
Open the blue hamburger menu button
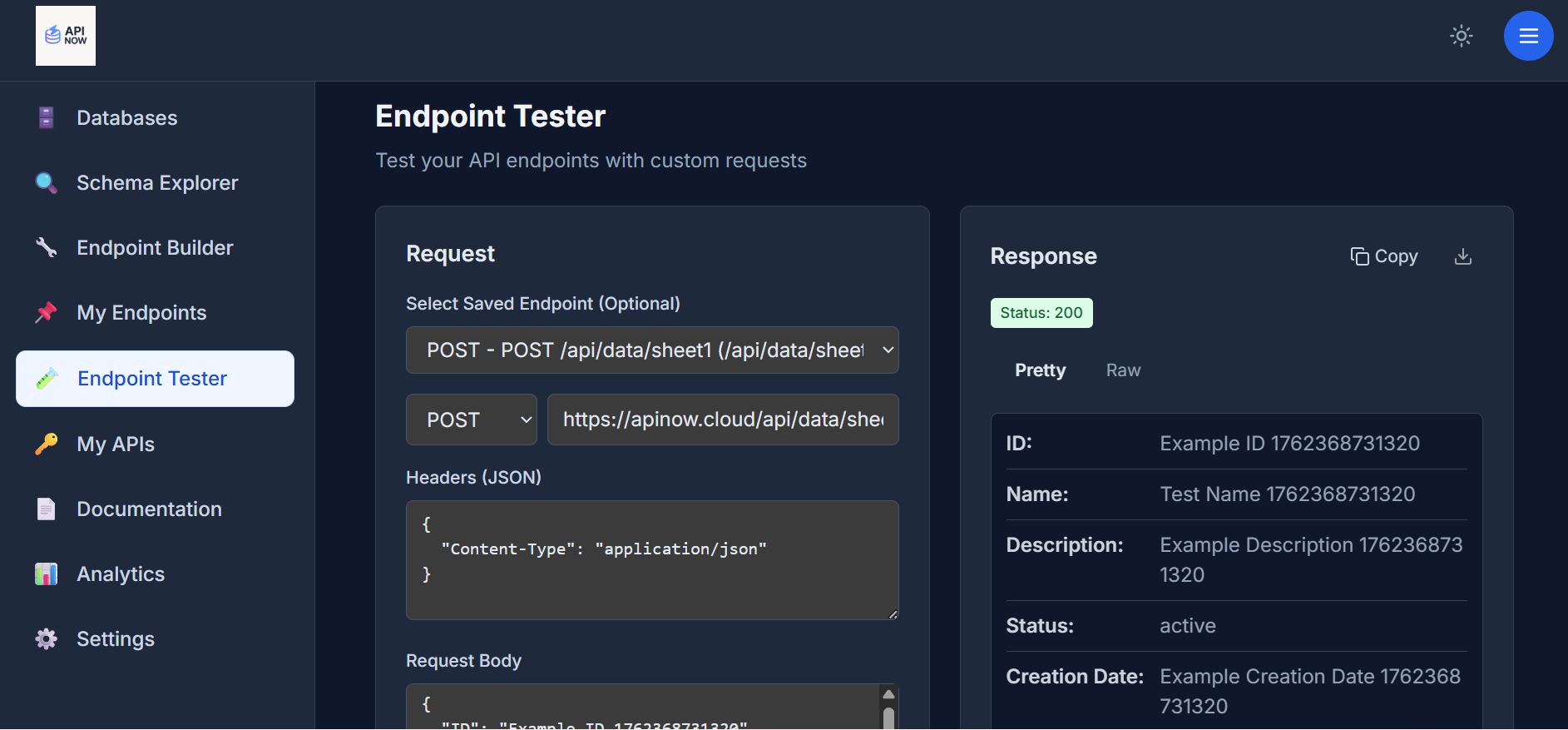click(x=1529, y=36)
